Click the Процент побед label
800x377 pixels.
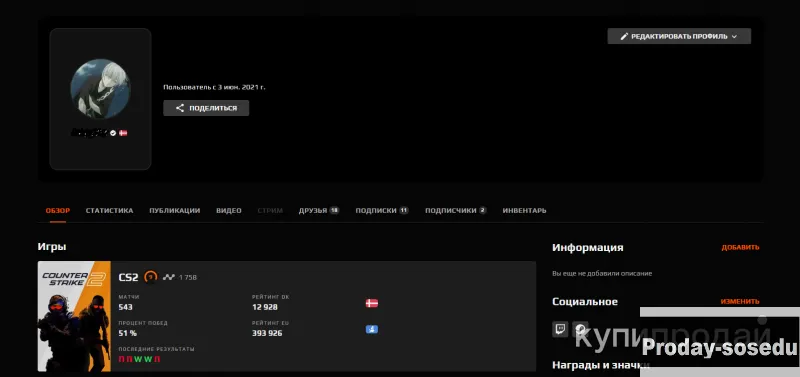(x=143, y=323)
